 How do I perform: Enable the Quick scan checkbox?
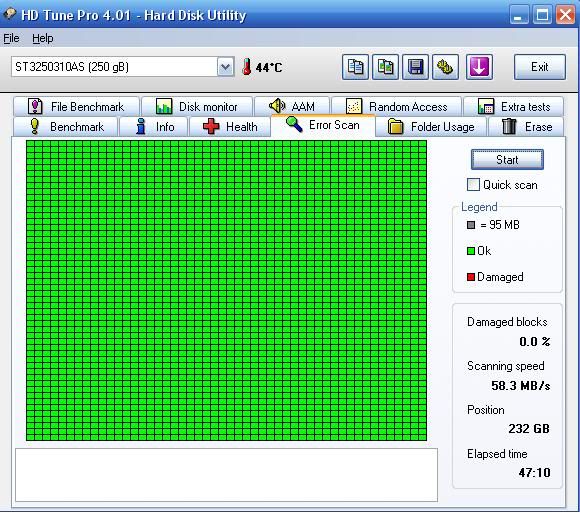click(473, 185)
